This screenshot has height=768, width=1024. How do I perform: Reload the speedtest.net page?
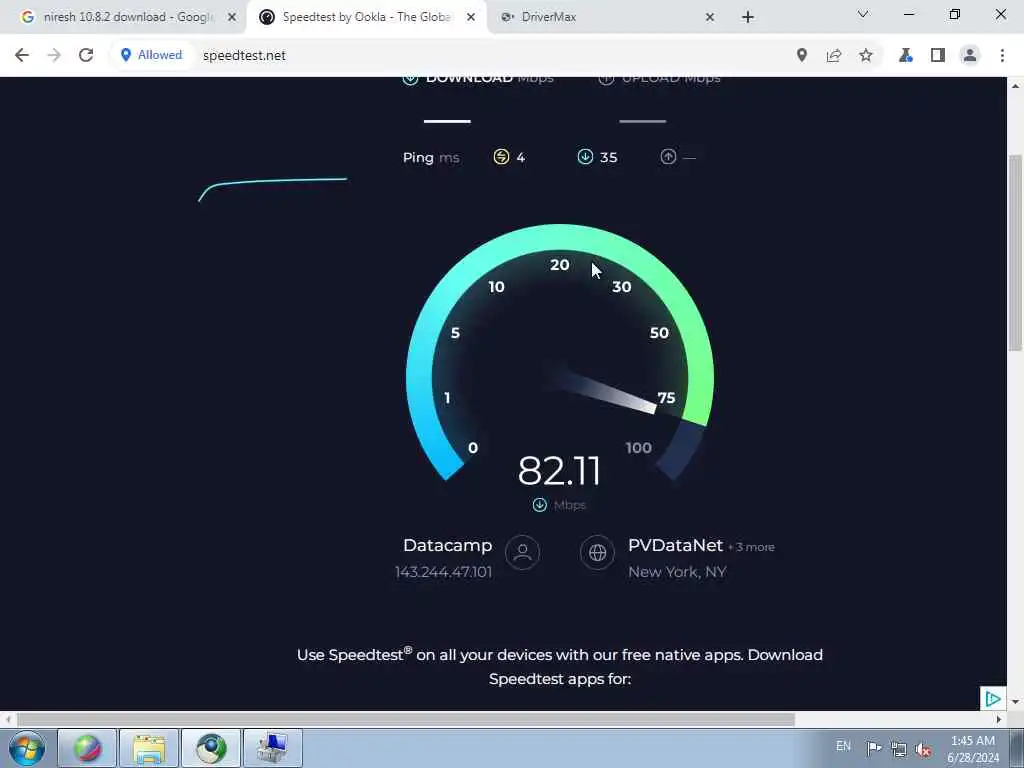86,56
